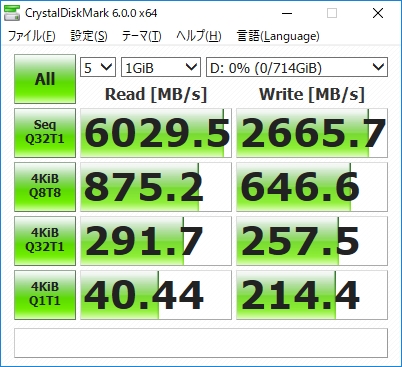Select the 4KiB Q1T1 write result 214.4
Screen dimensions: 402x367
click(x=312, y=295)
